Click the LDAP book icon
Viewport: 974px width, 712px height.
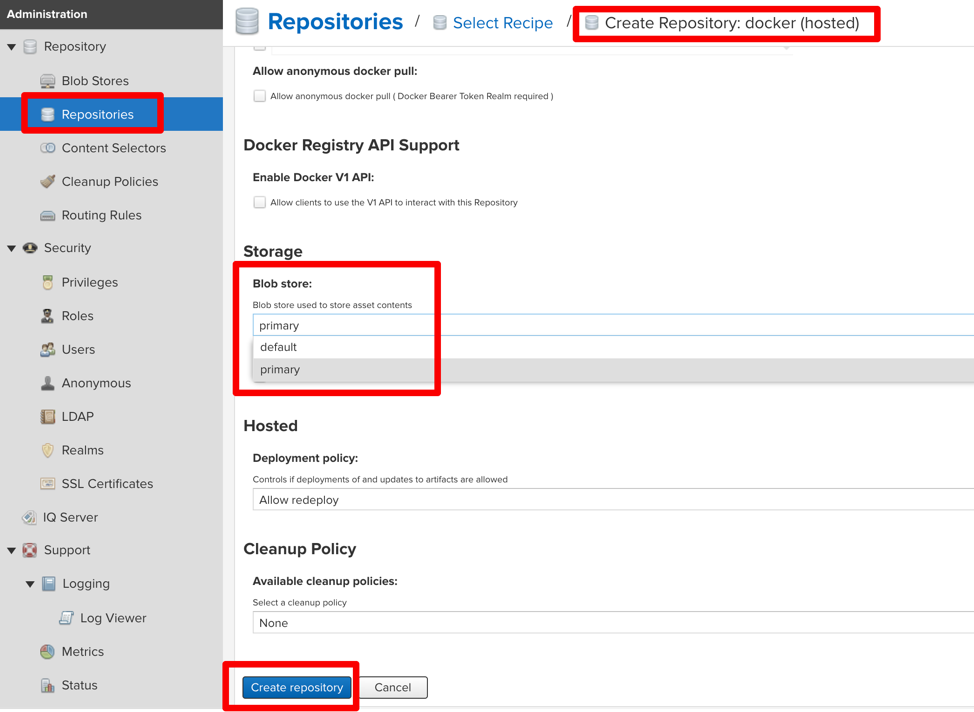48,416
